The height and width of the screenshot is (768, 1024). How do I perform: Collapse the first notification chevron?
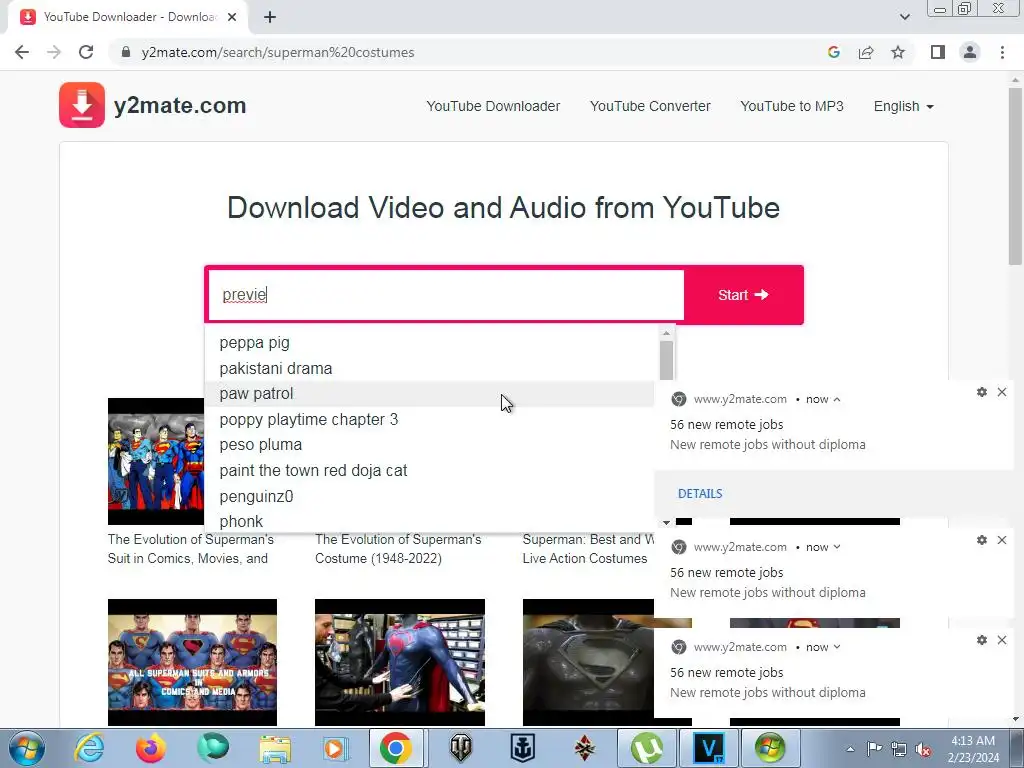click(837, 399)
